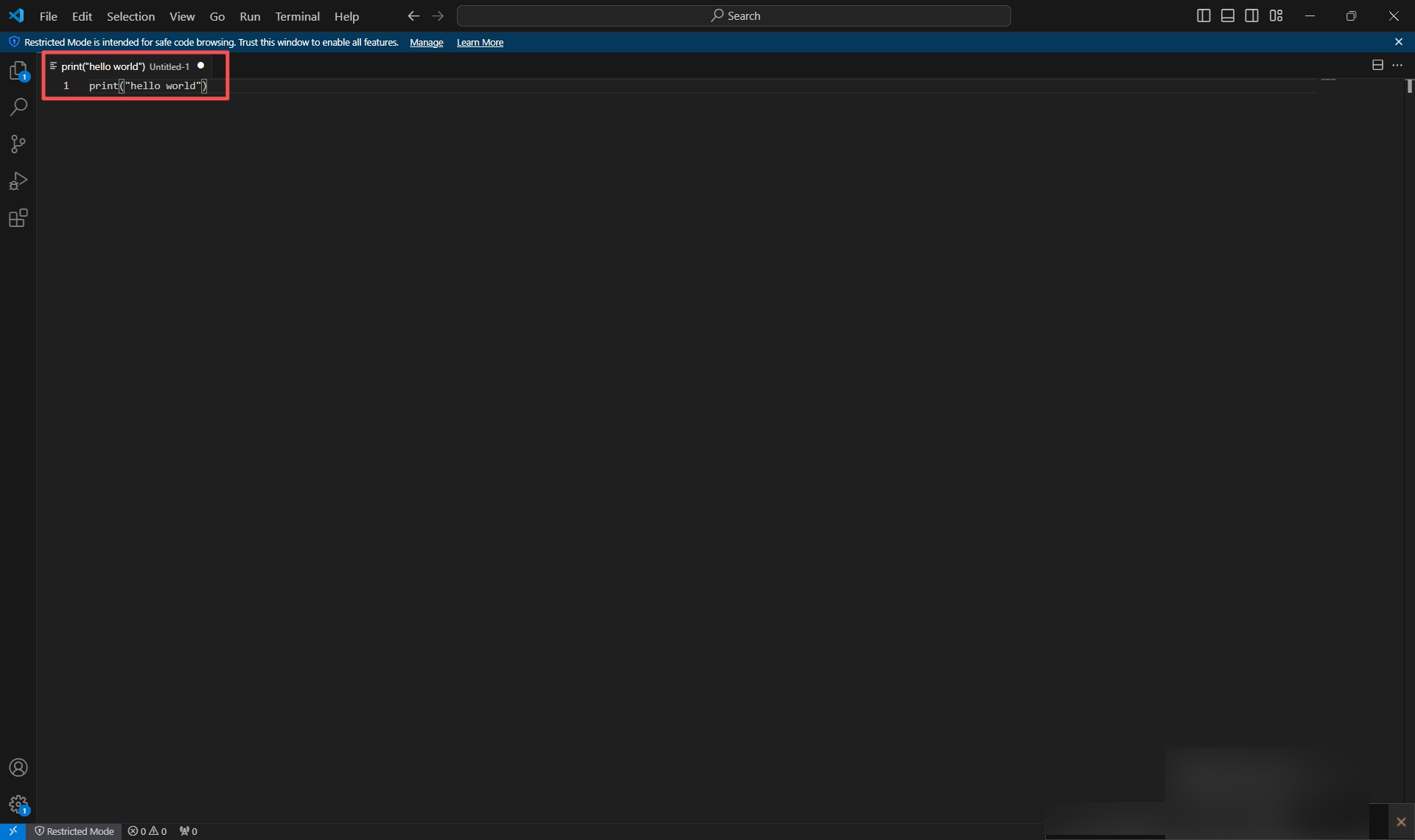Open the Explorer view in activity bar
The width and height of the screenshot is (1415, 840).
pyautogui.click(x=18, y=71)
